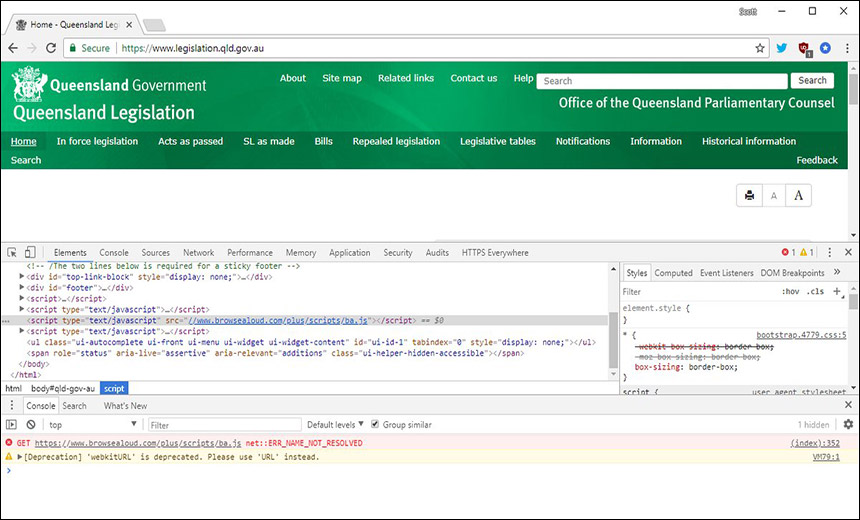
Task: Click the site search input field
Action: tap(662, 81)
